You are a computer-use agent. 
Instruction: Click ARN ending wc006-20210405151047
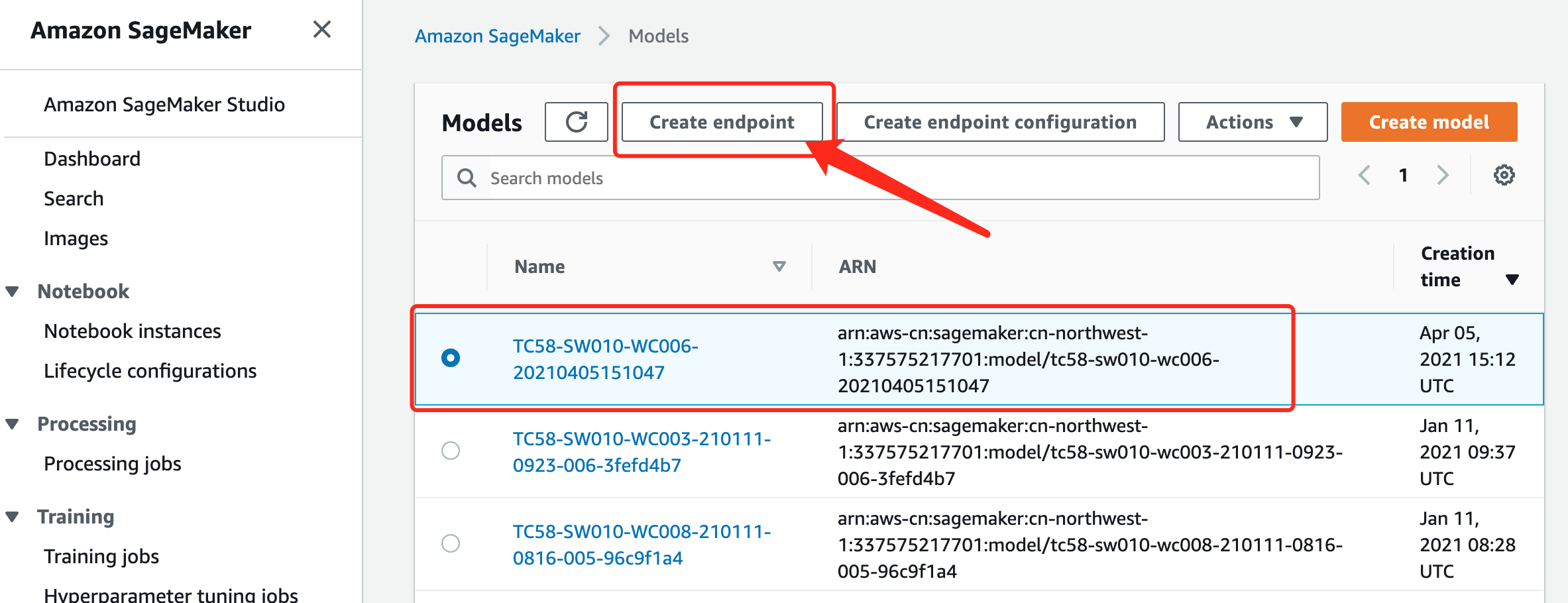(x=1029, y=359)
